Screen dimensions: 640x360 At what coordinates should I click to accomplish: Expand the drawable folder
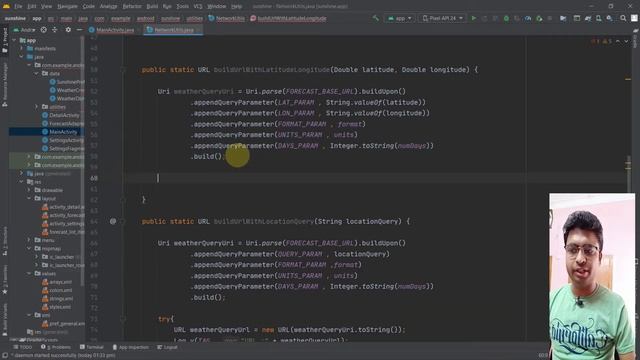pyautogui.click(x=29, y=190)
